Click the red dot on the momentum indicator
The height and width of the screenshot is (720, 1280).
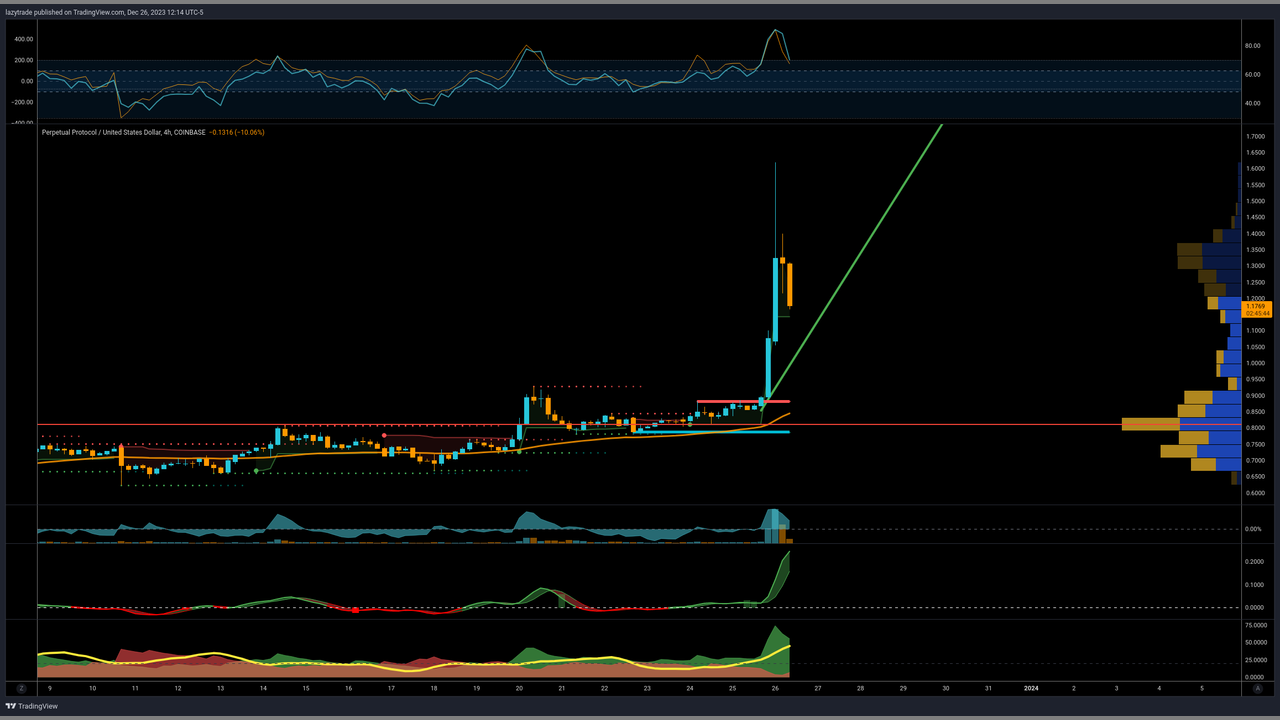355,610
